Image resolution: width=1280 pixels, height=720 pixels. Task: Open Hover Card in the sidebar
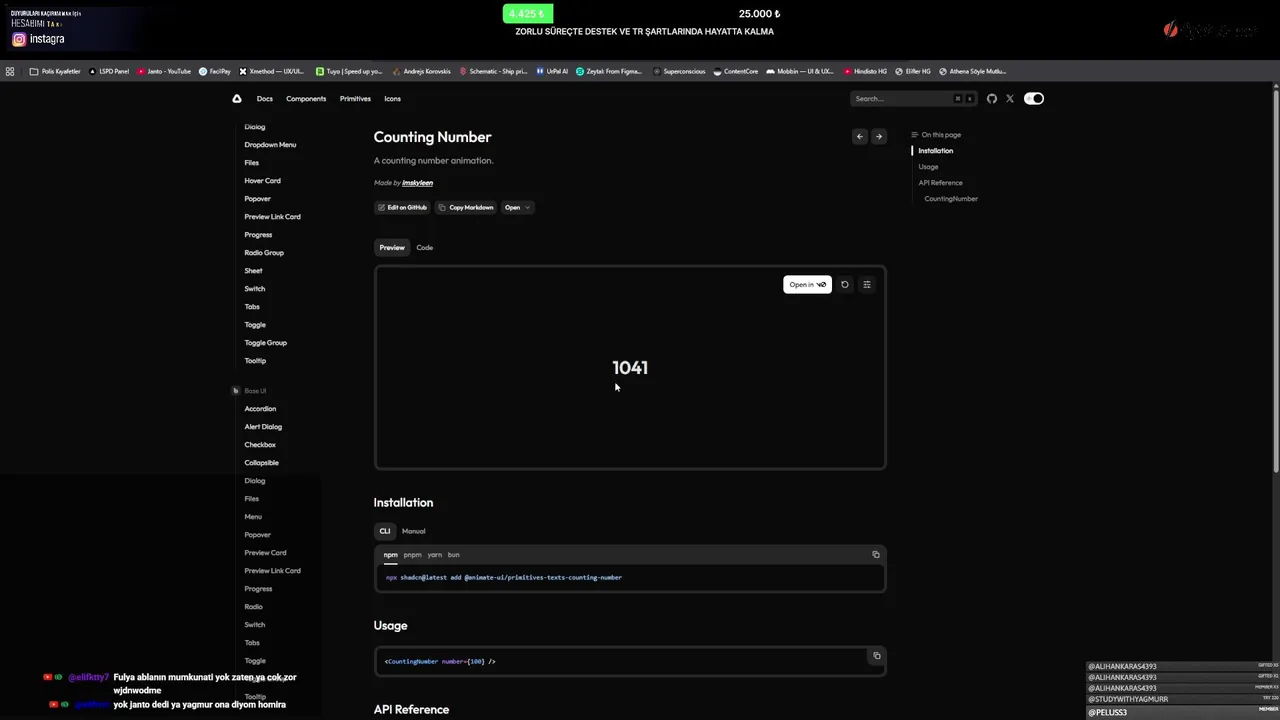[x=262, y=180]
